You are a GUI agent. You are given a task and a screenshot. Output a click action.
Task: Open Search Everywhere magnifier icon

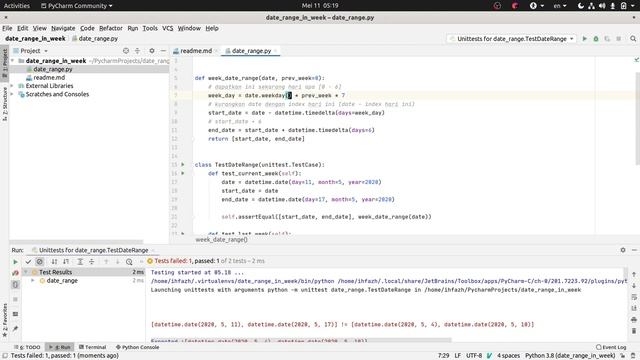click(633, 39)
